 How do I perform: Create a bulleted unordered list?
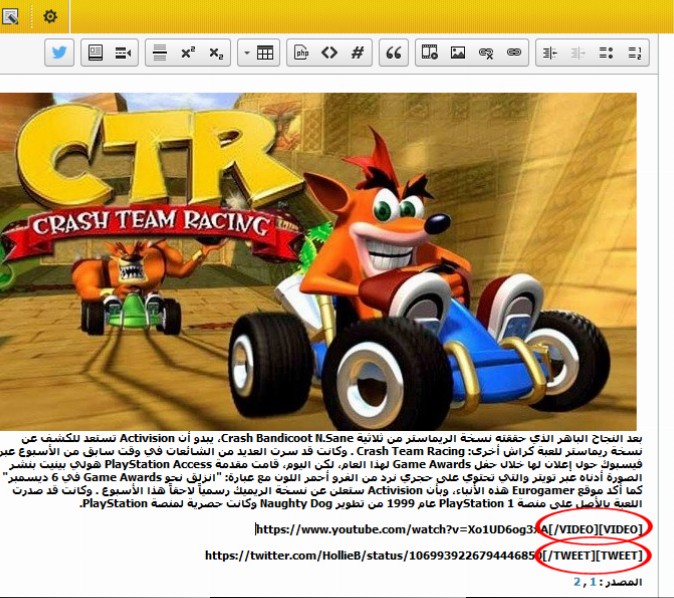click(606, 53)
